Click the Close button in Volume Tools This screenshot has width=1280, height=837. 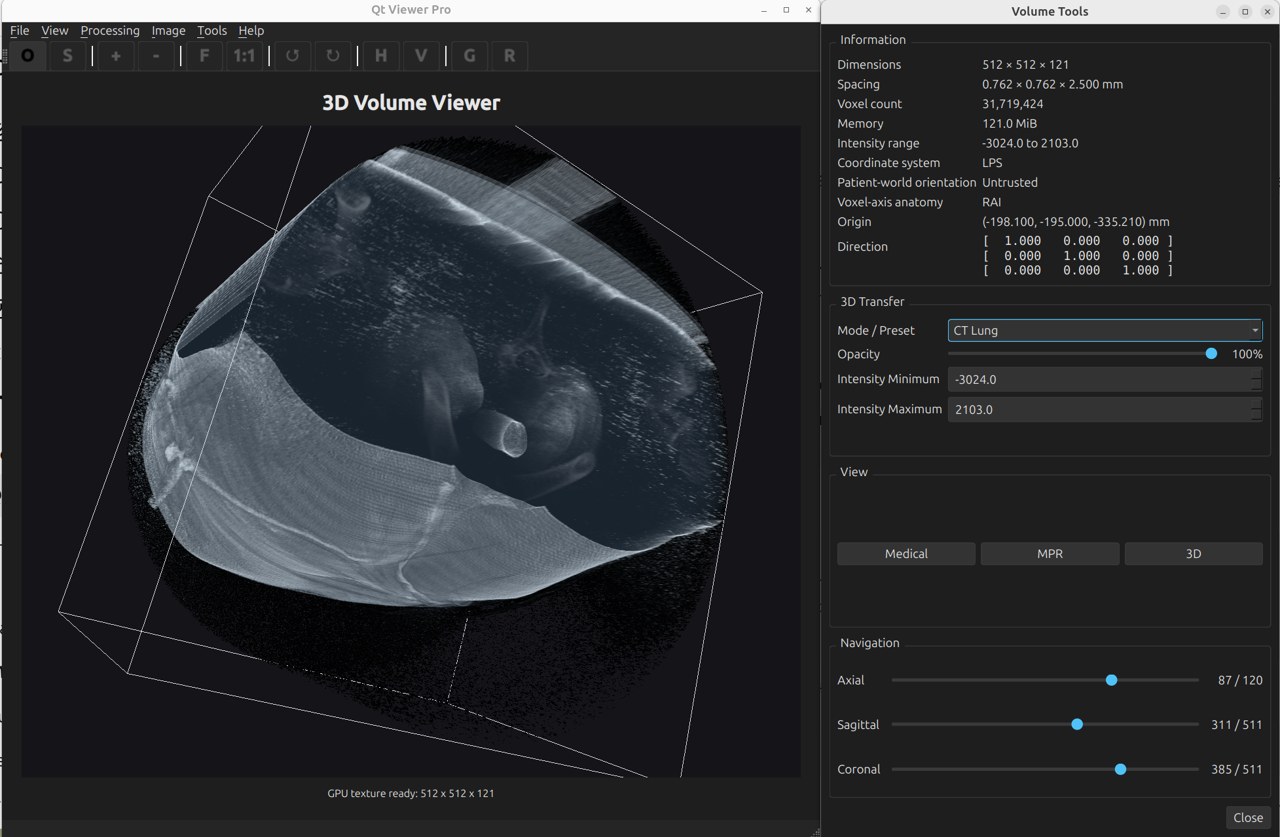(x=1248, y=817)
